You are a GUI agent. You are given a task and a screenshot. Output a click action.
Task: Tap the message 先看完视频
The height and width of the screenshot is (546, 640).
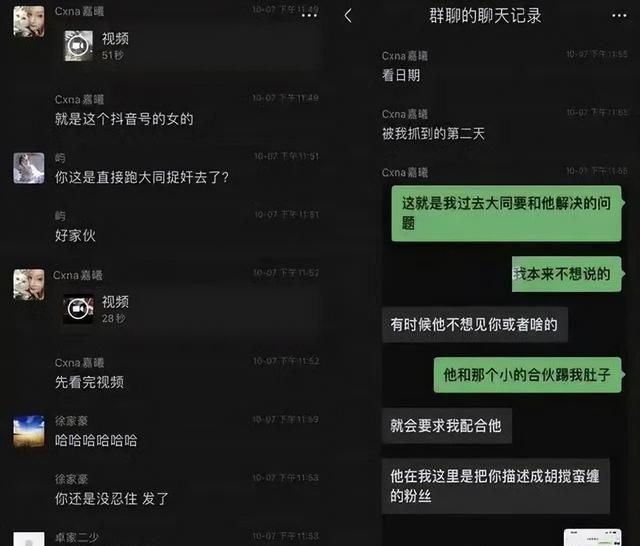click(89, 382)
